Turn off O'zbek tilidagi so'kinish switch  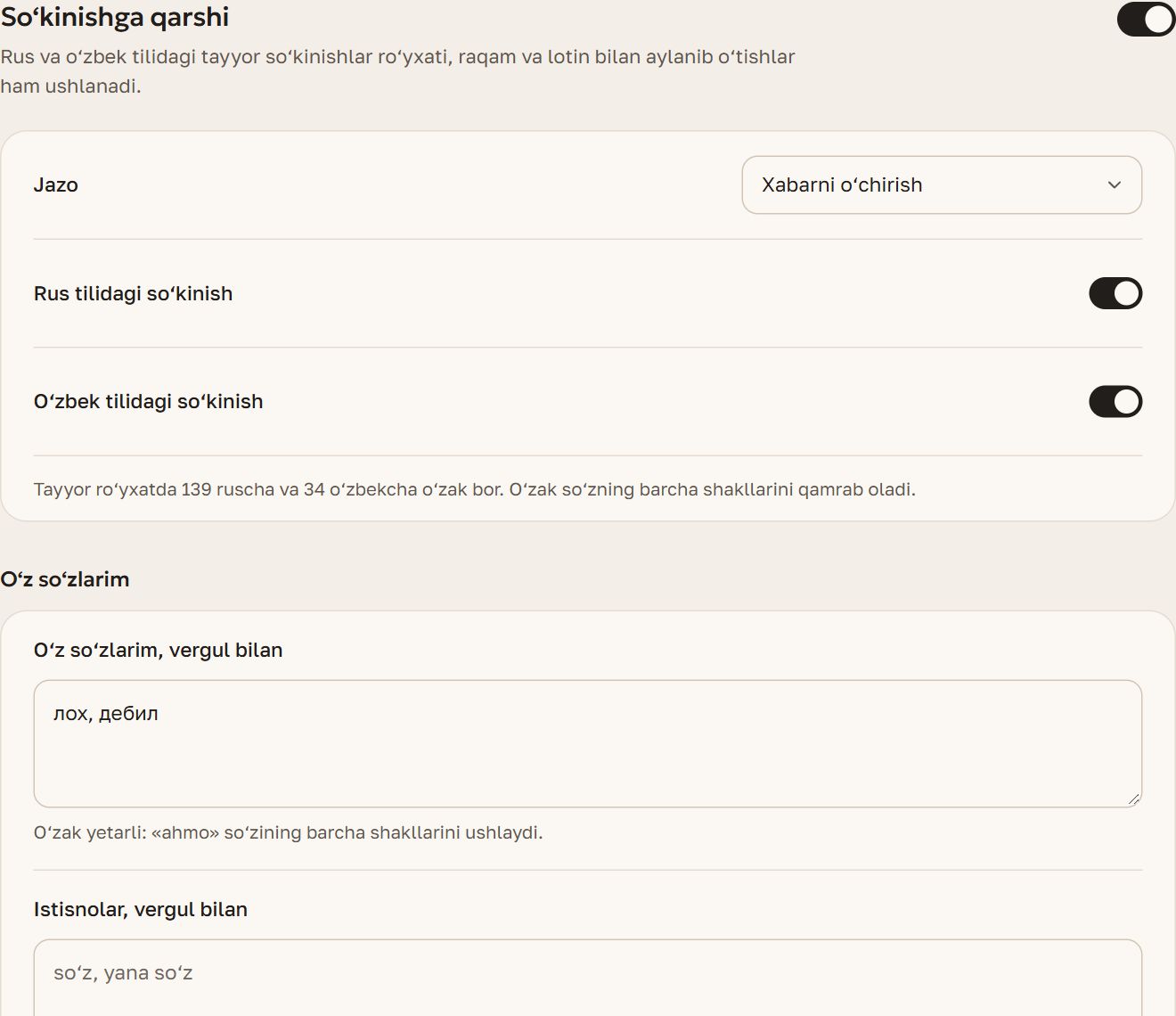(x=1115, y=401)
